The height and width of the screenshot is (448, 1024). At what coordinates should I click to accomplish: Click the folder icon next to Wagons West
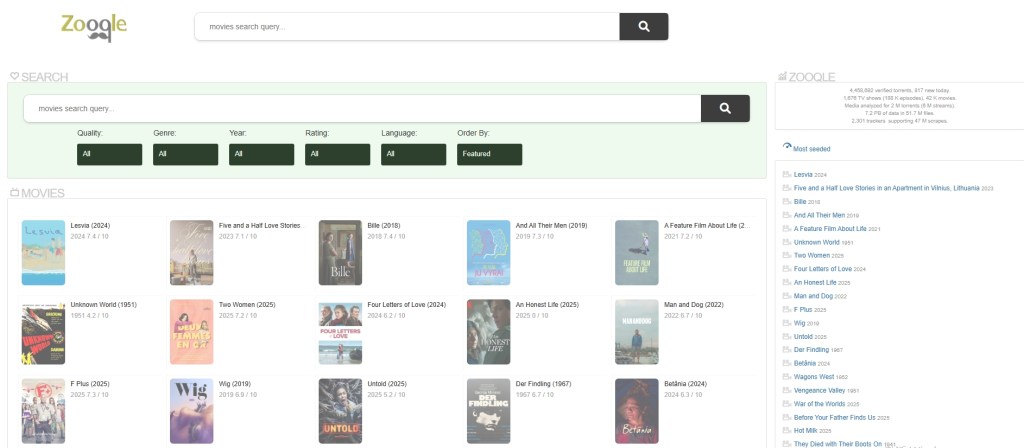point(787,376)
